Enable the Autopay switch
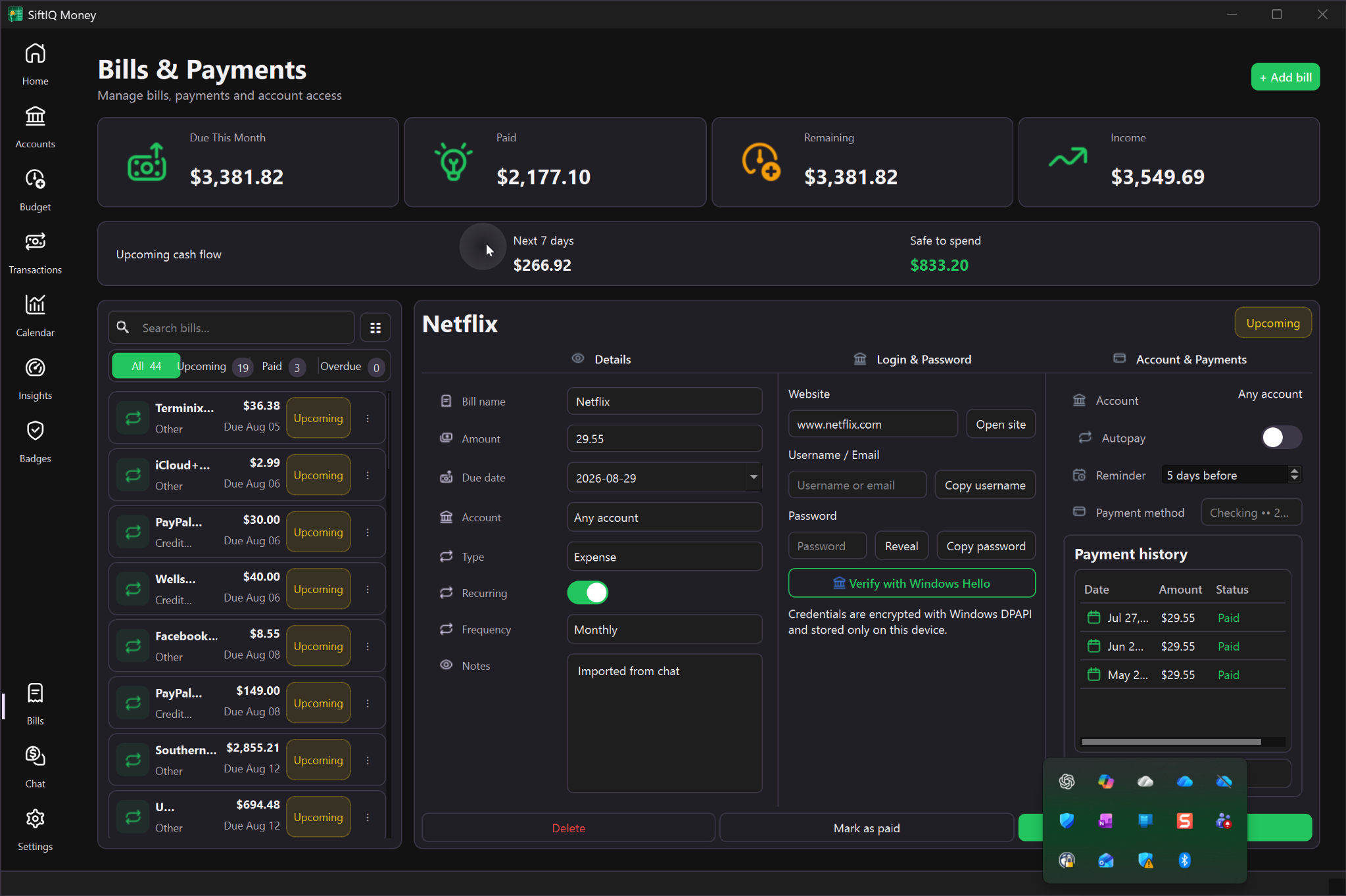The width and height of the screenshot is (1346, 896). pos(1282,437)
